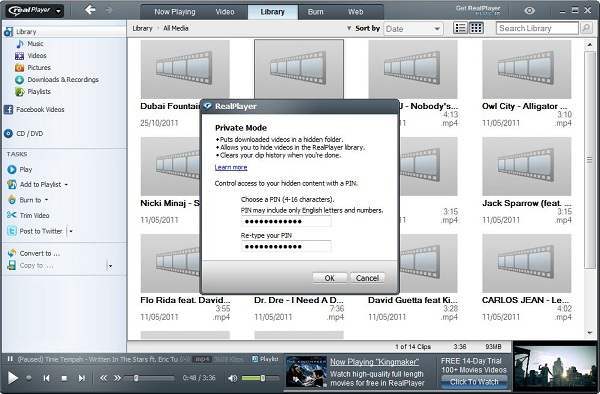Image resolution: width=600 pixels, height=394 pixels.
Task: Open the Trim Video tool
Action: (34, 215)
